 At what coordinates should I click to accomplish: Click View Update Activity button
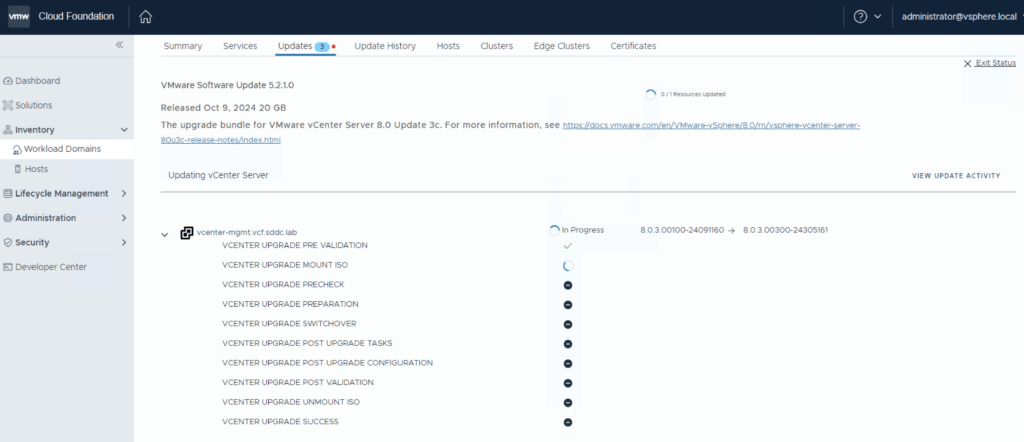point(955,175)
